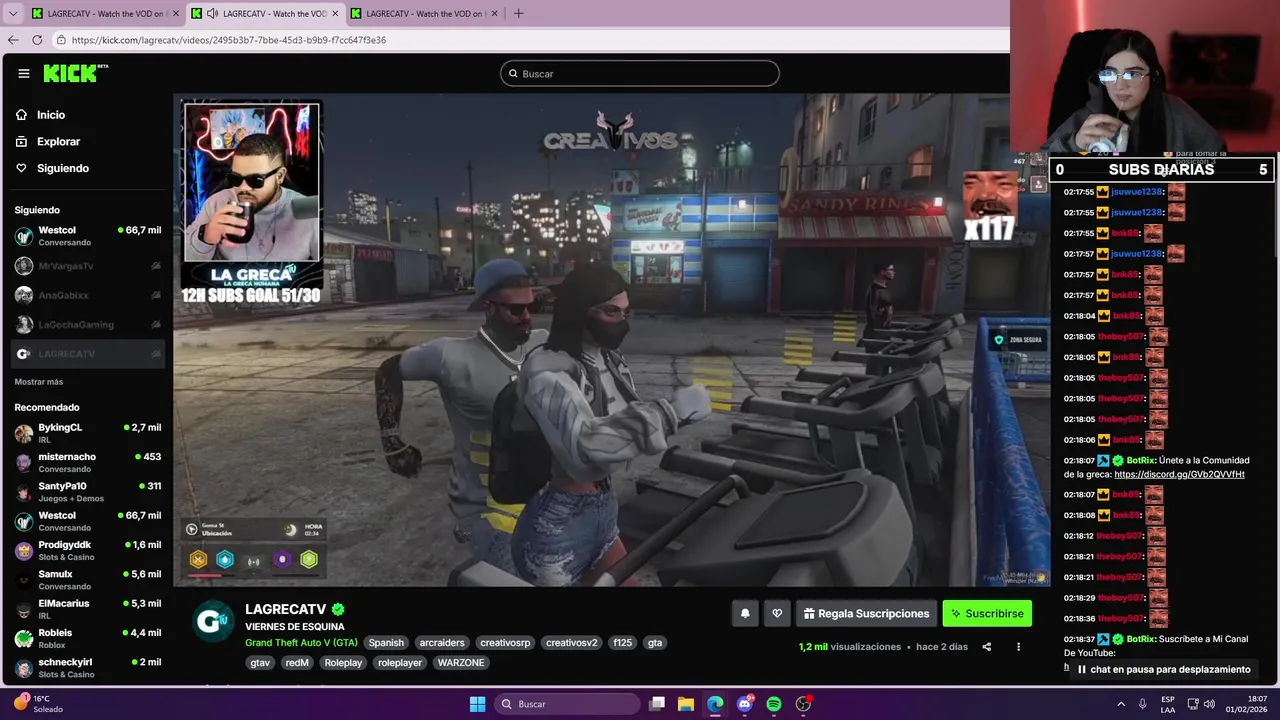Open Prodigyddk recommended channel

point(88,550)
